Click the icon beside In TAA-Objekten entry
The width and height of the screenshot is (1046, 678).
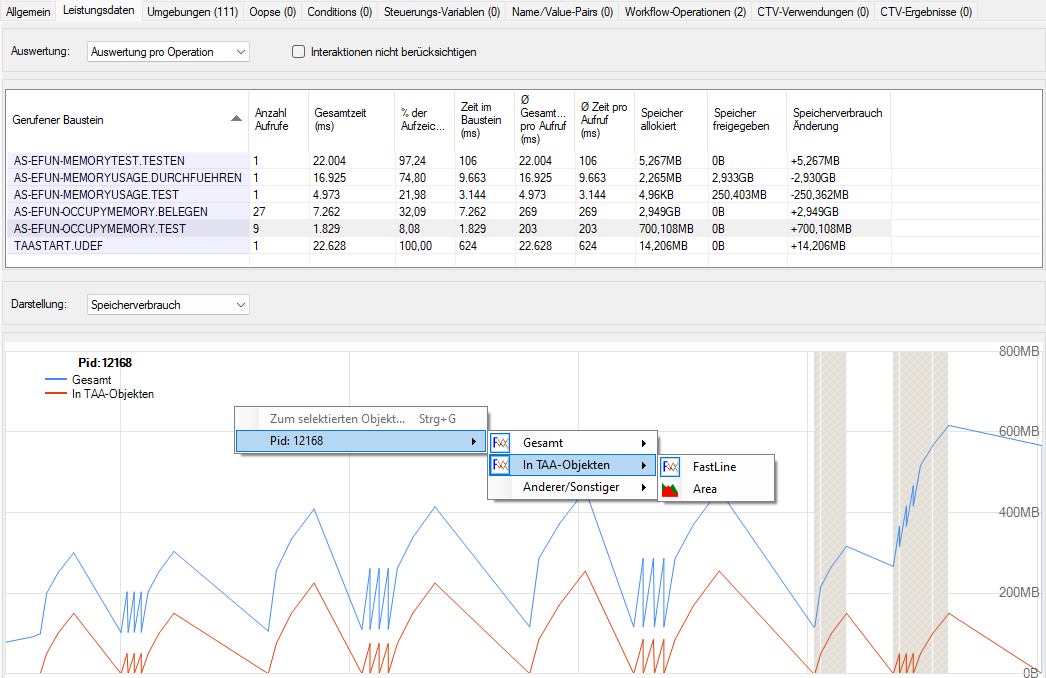[501, 465]
